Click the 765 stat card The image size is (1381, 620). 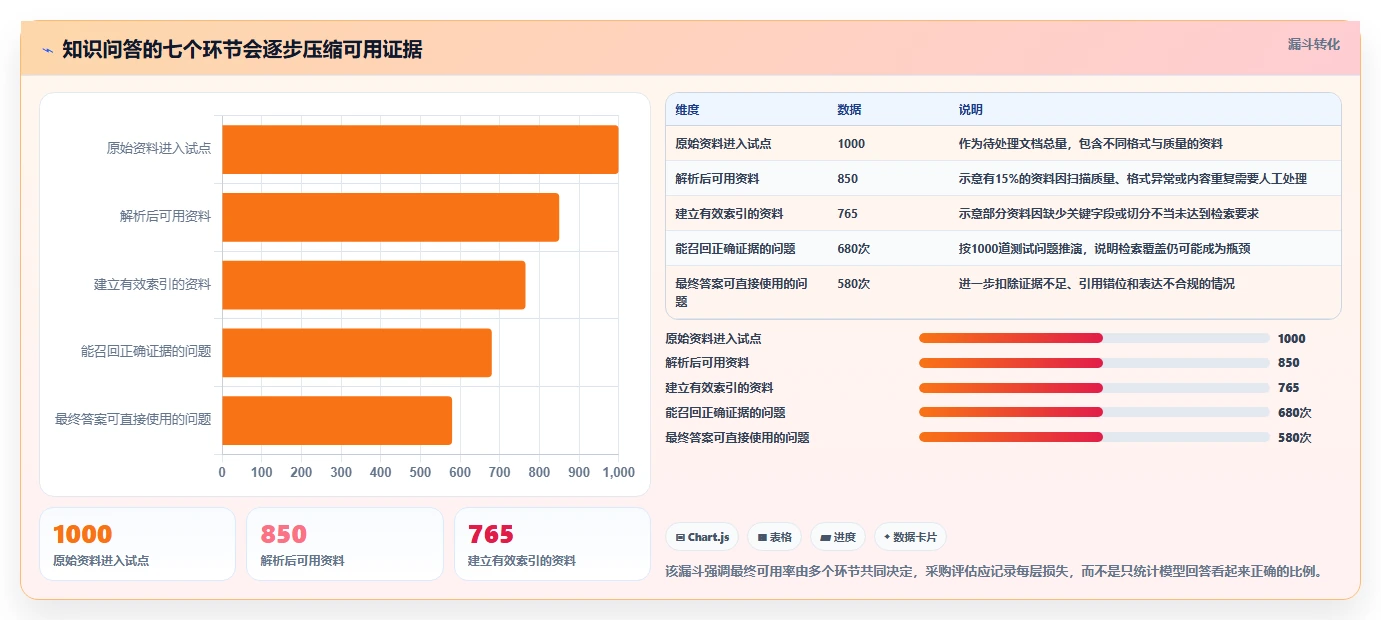(552, 544)
